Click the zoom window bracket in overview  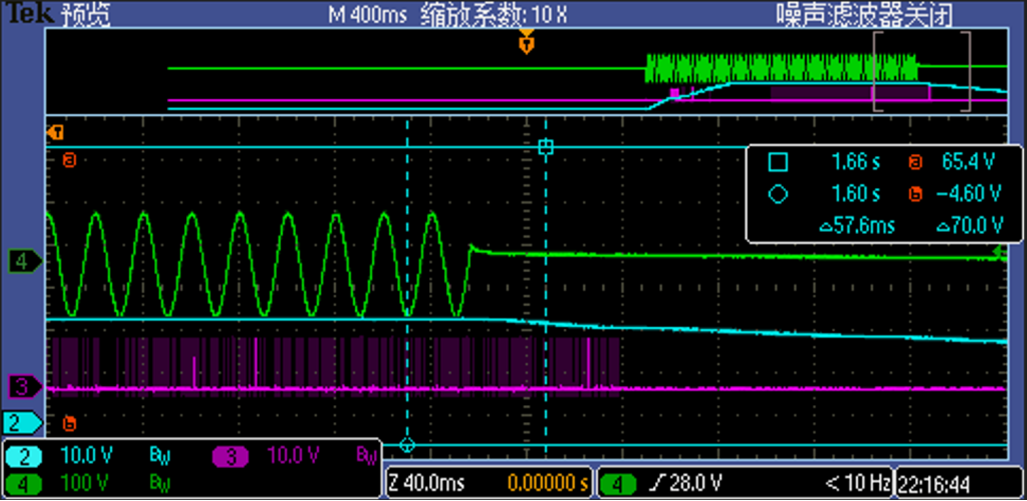(x=922, y=71)
